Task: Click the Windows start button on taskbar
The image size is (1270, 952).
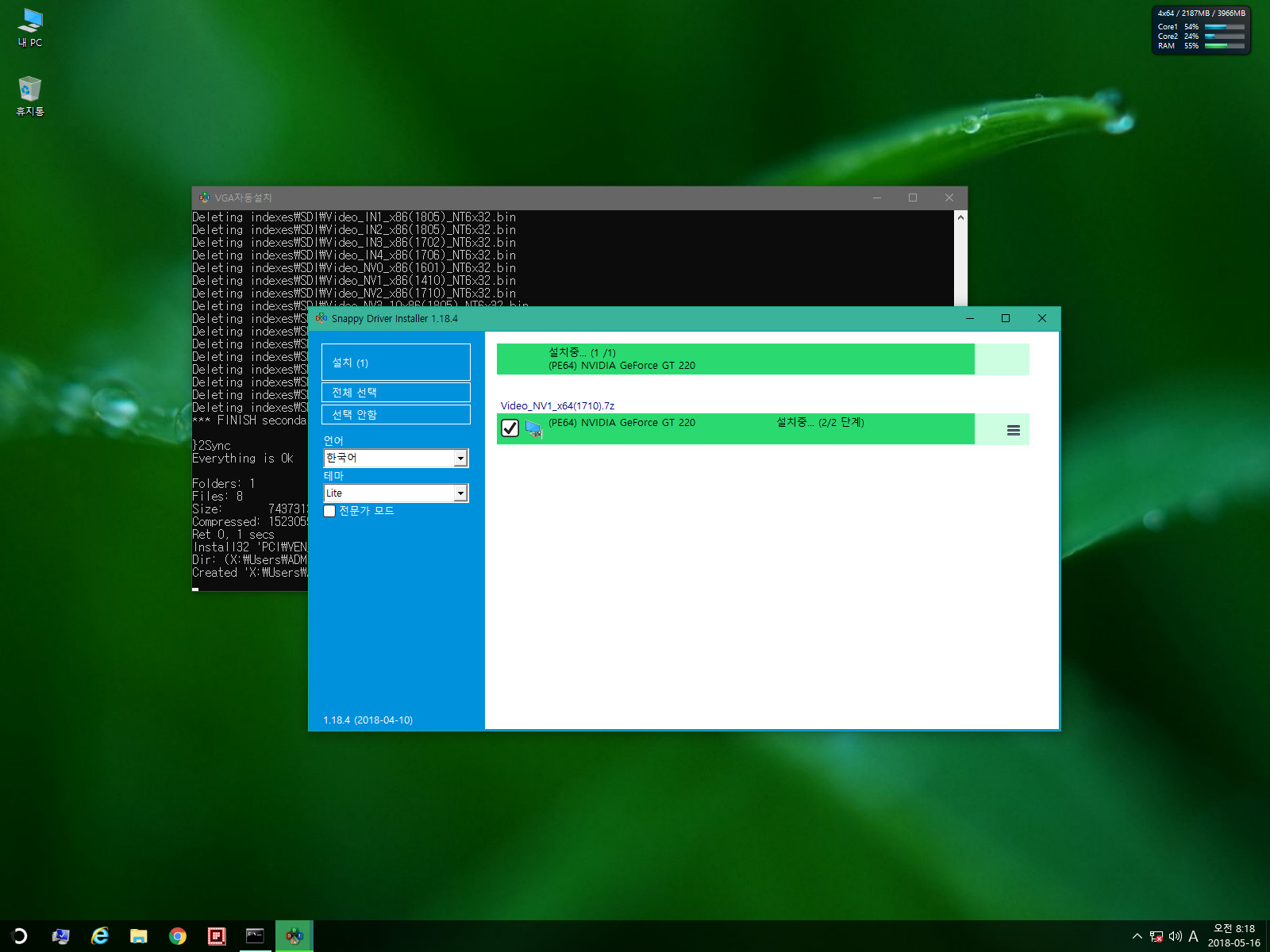Action: point(19,936)
